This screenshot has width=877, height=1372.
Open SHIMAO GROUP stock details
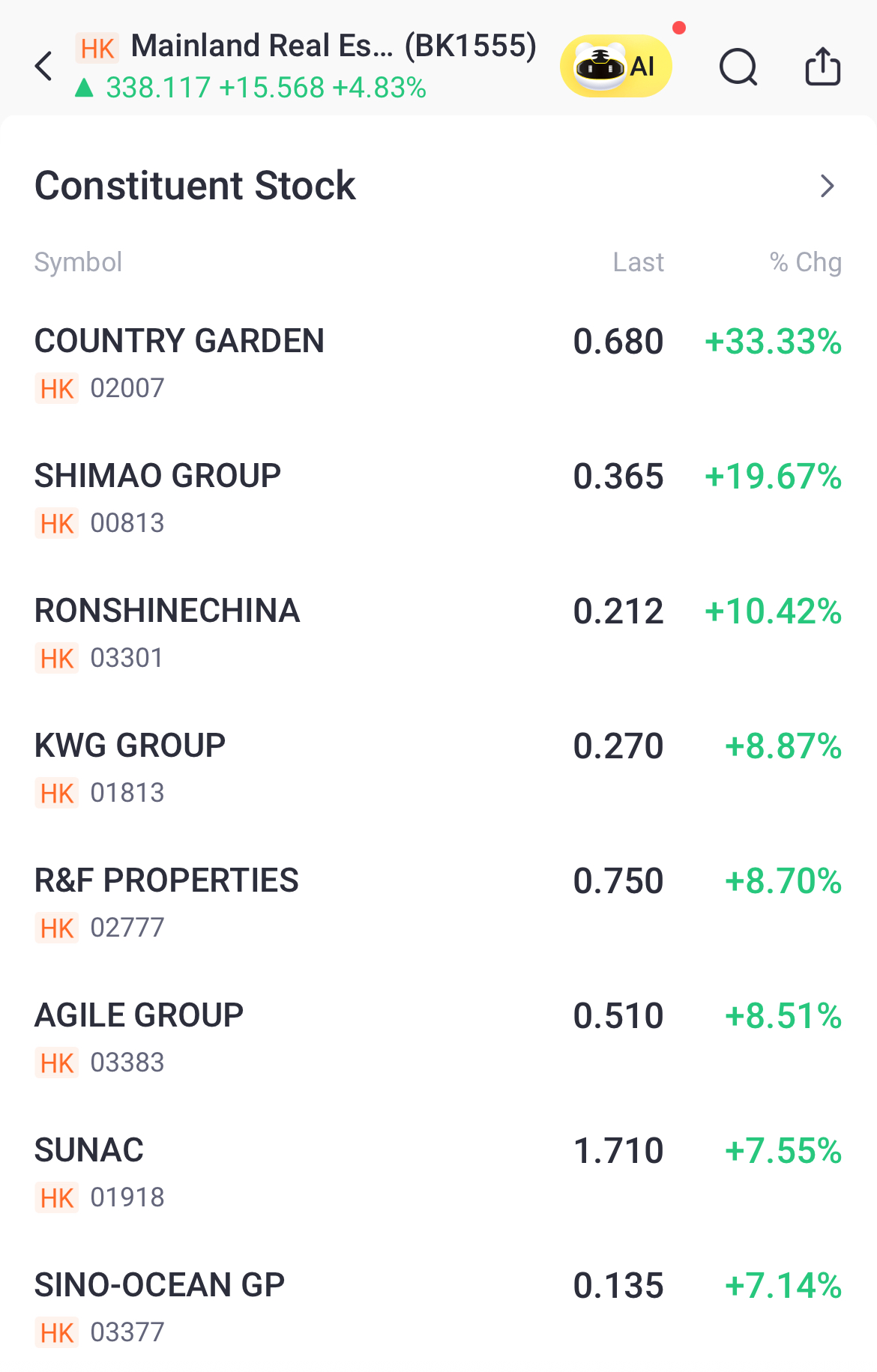click(x=438, y=499)
